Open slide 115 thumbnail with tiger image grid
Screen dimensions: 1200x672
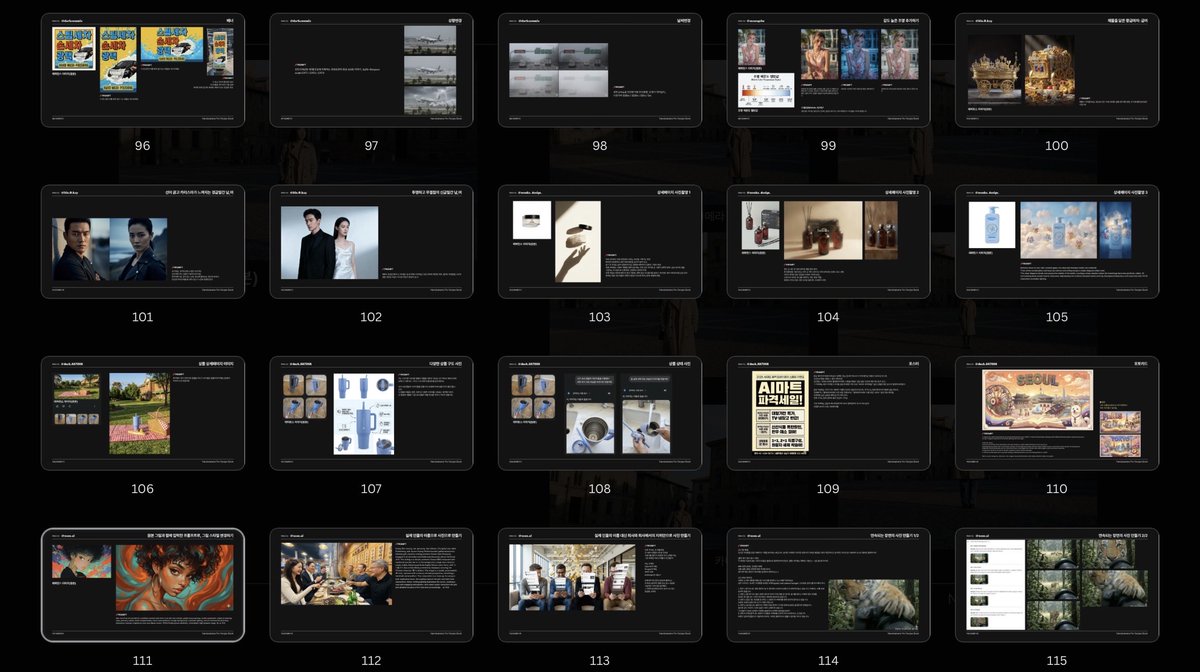pyautogui.click(x=1057, y=585)
